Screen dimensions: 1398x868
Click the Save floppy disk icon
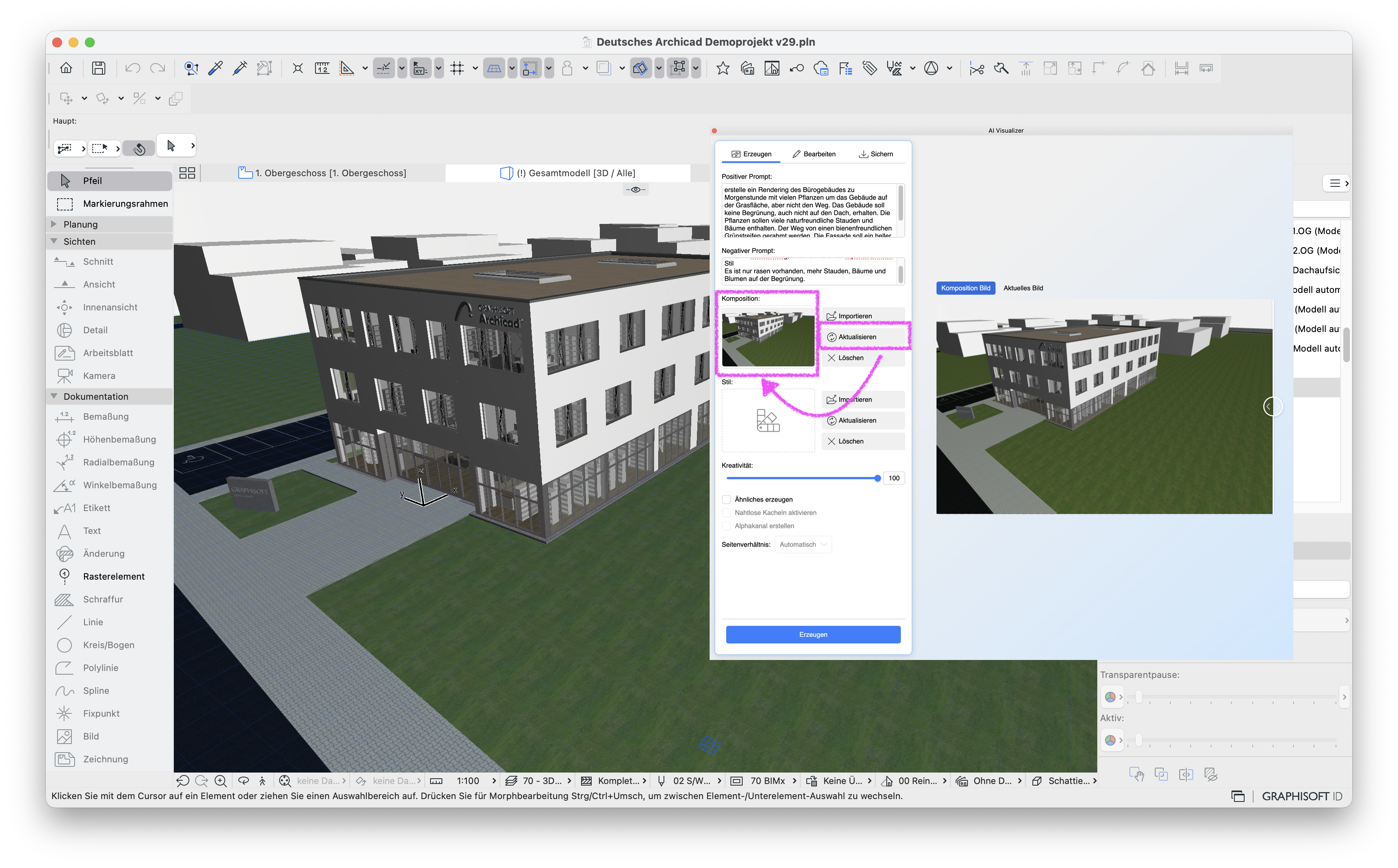coord(99,68)
